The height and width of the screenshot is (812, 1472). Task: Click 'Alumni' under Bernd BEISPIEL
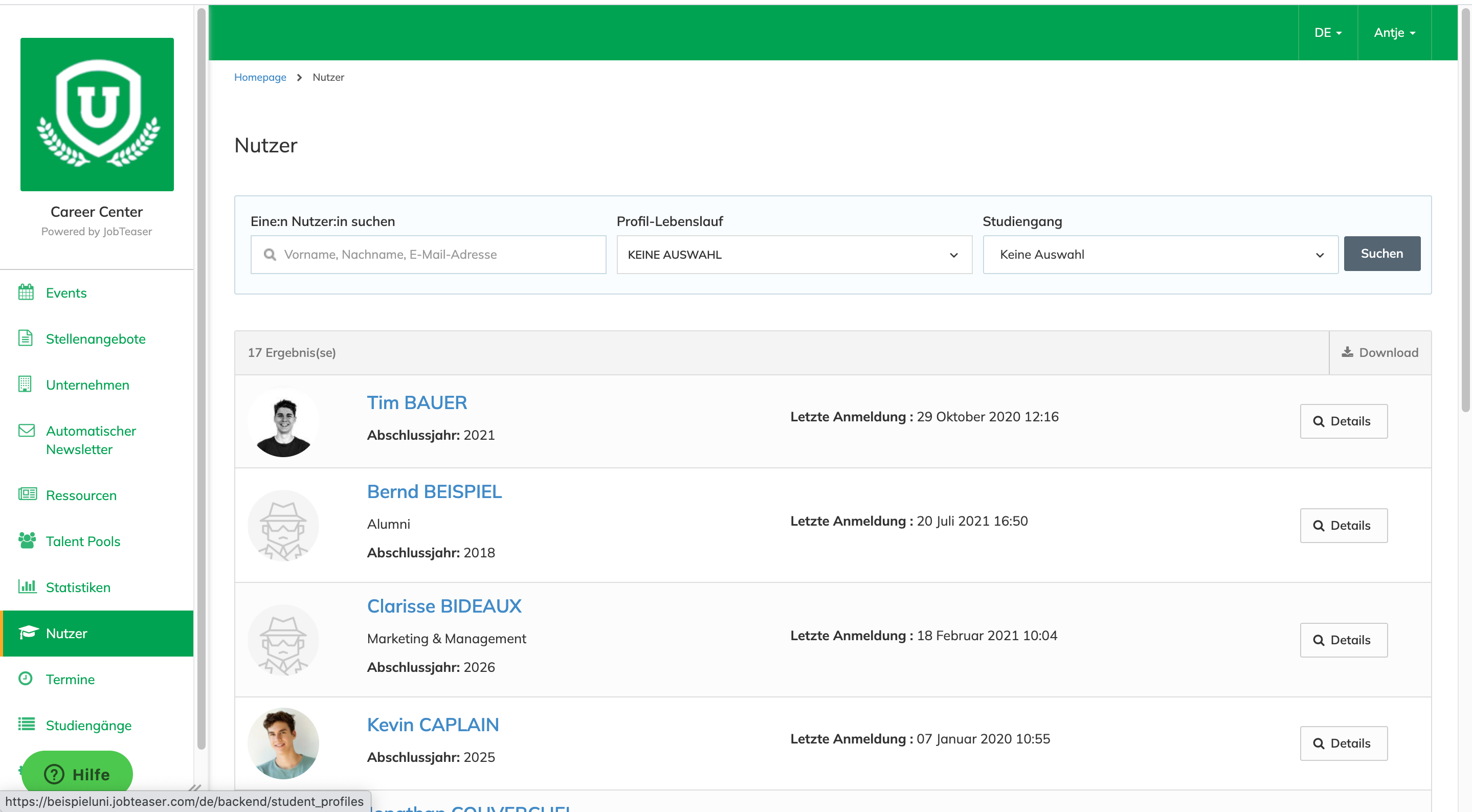point(389,525)
